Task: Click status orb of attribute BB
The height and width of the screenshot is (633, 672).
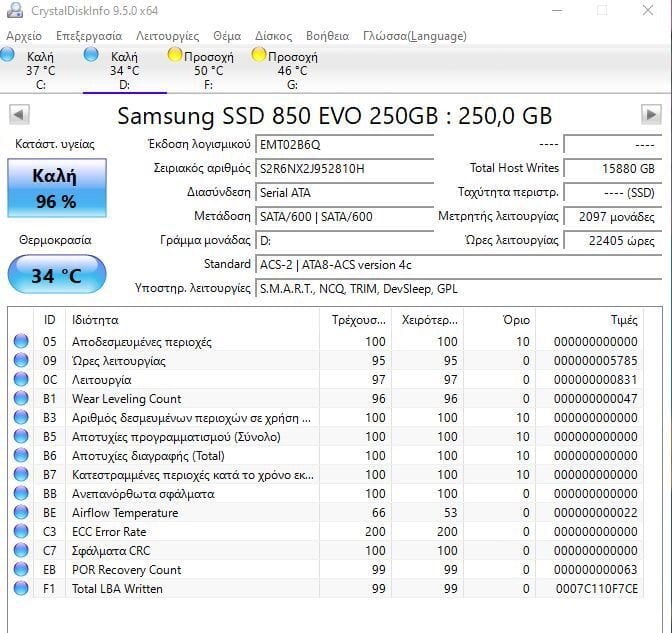Action: click(x=21, y=494)
